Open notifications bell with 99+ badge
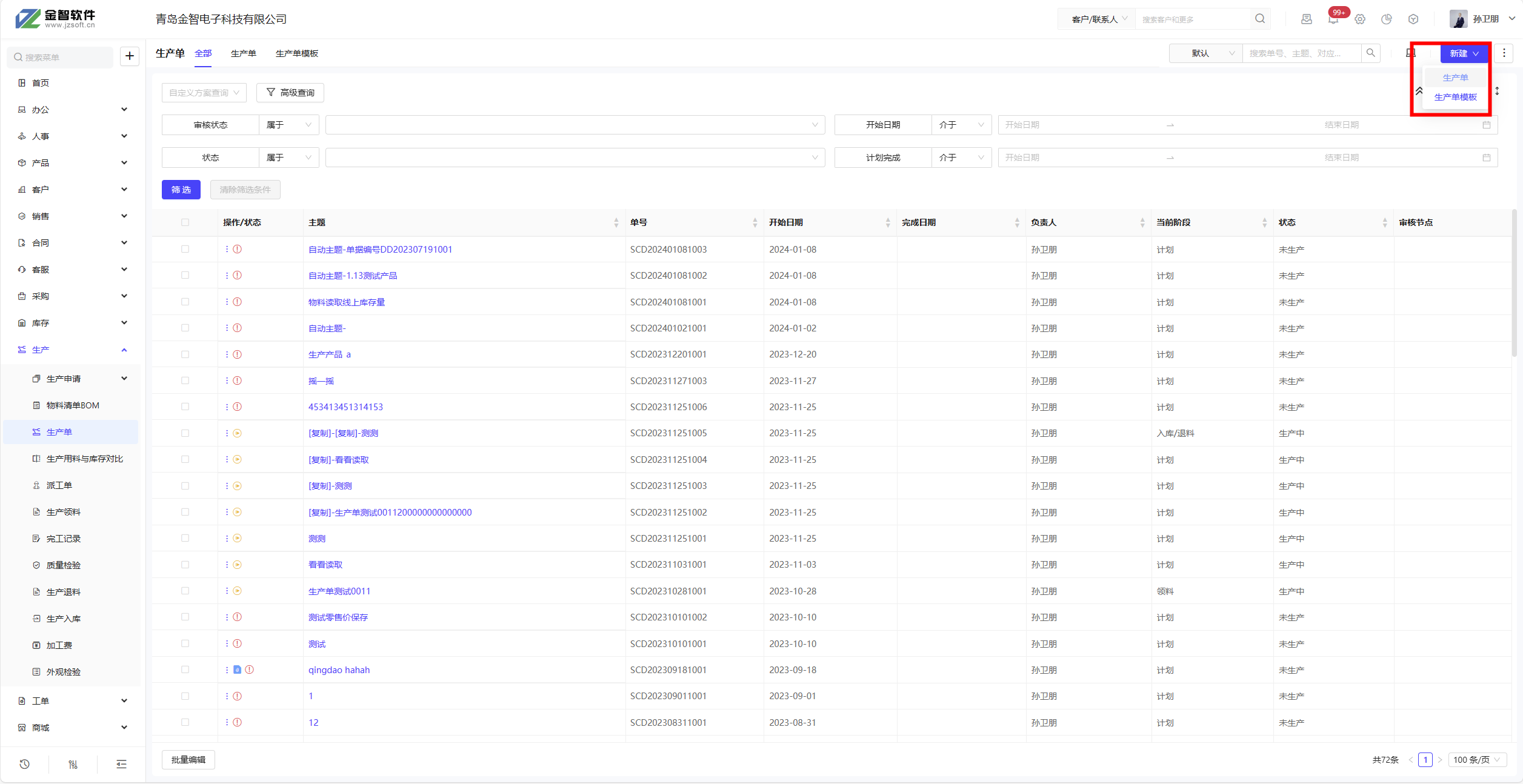This screenshot has width=1523, height=784. tap(1334, 19)
